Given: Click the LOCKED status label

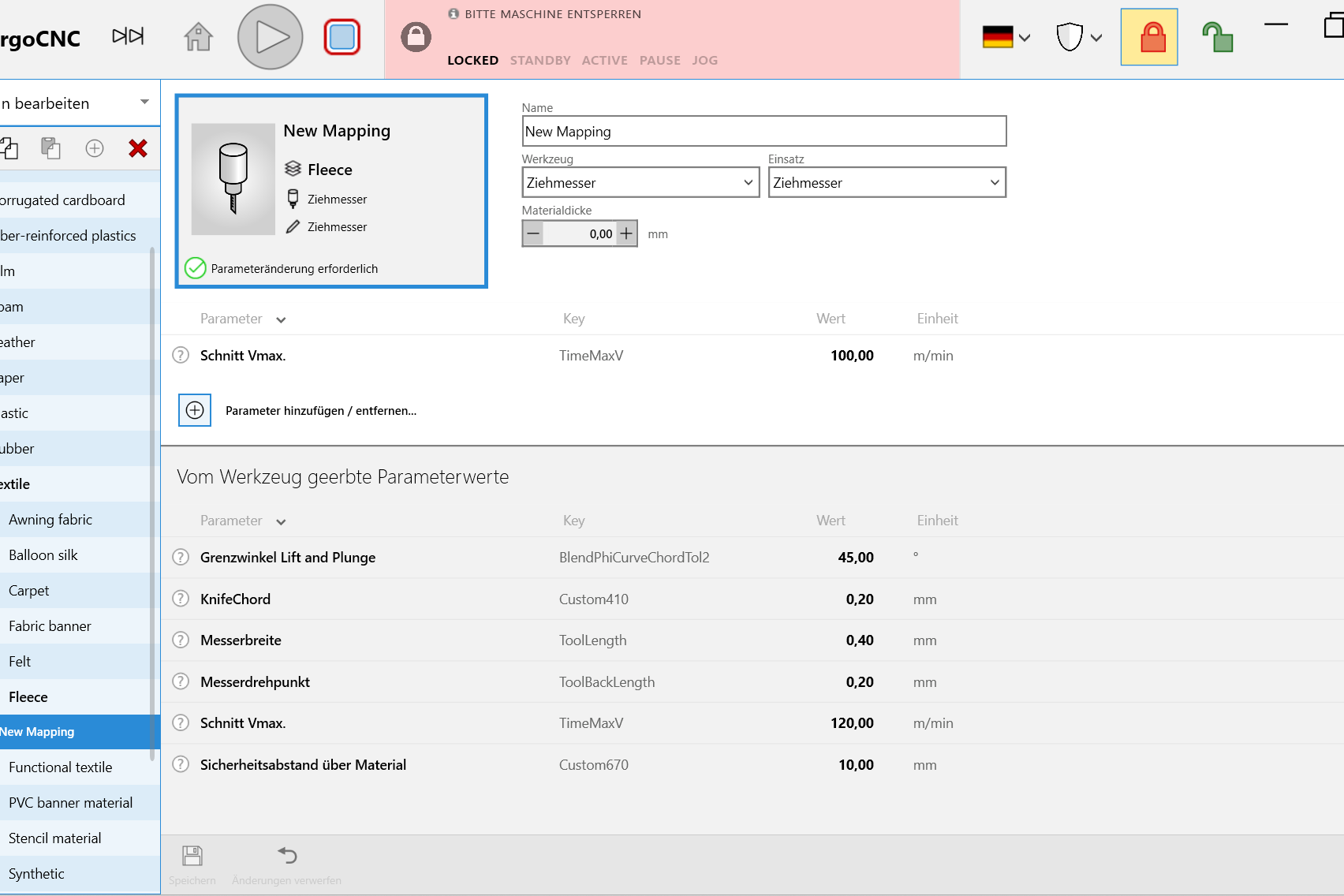Looking at the screenshot, I should (x=472, y=61).
